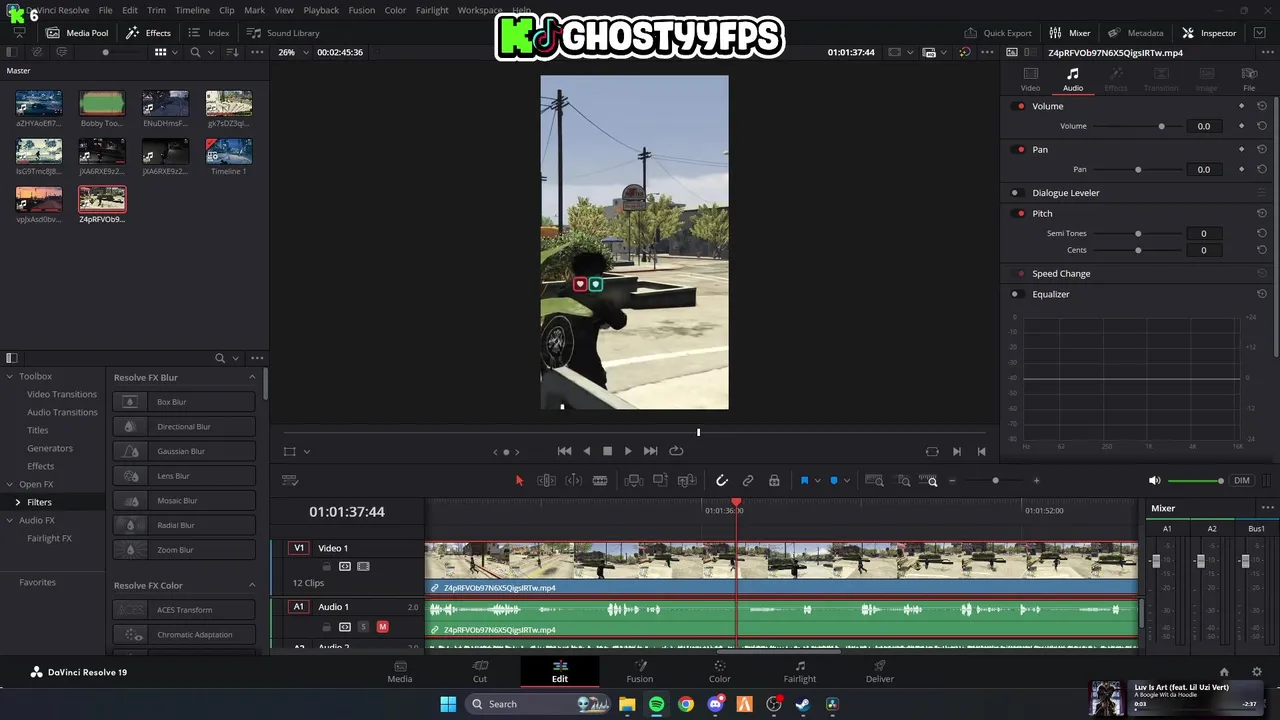Image resolution: width=1280 pixels, height=720 pixels.
Task: Click the Quick Export button
Action: click(998, 33)
